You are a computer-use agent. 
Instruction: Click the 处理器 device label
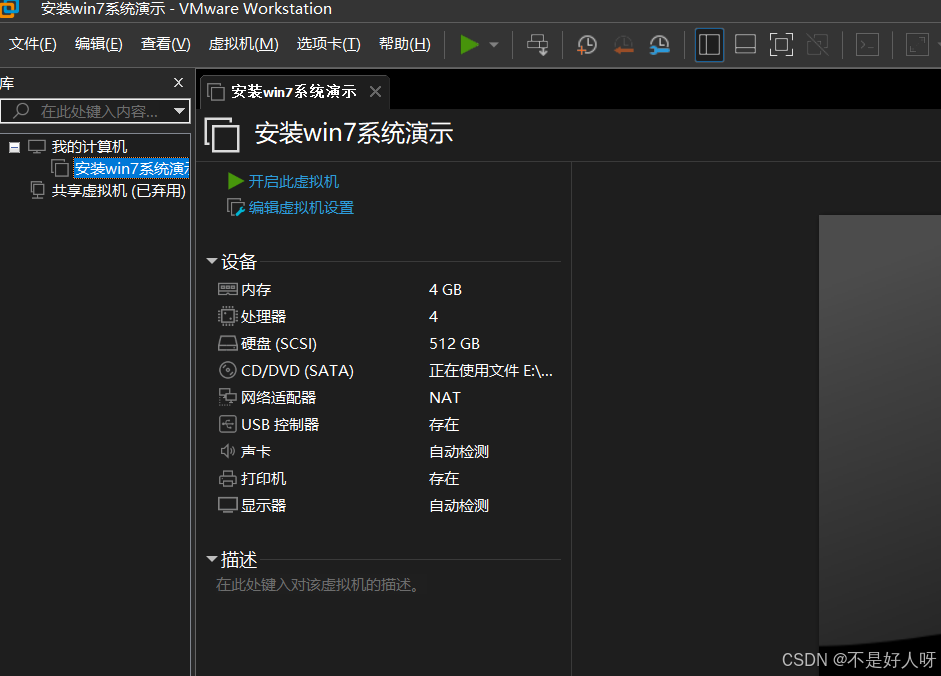[263, 316]
